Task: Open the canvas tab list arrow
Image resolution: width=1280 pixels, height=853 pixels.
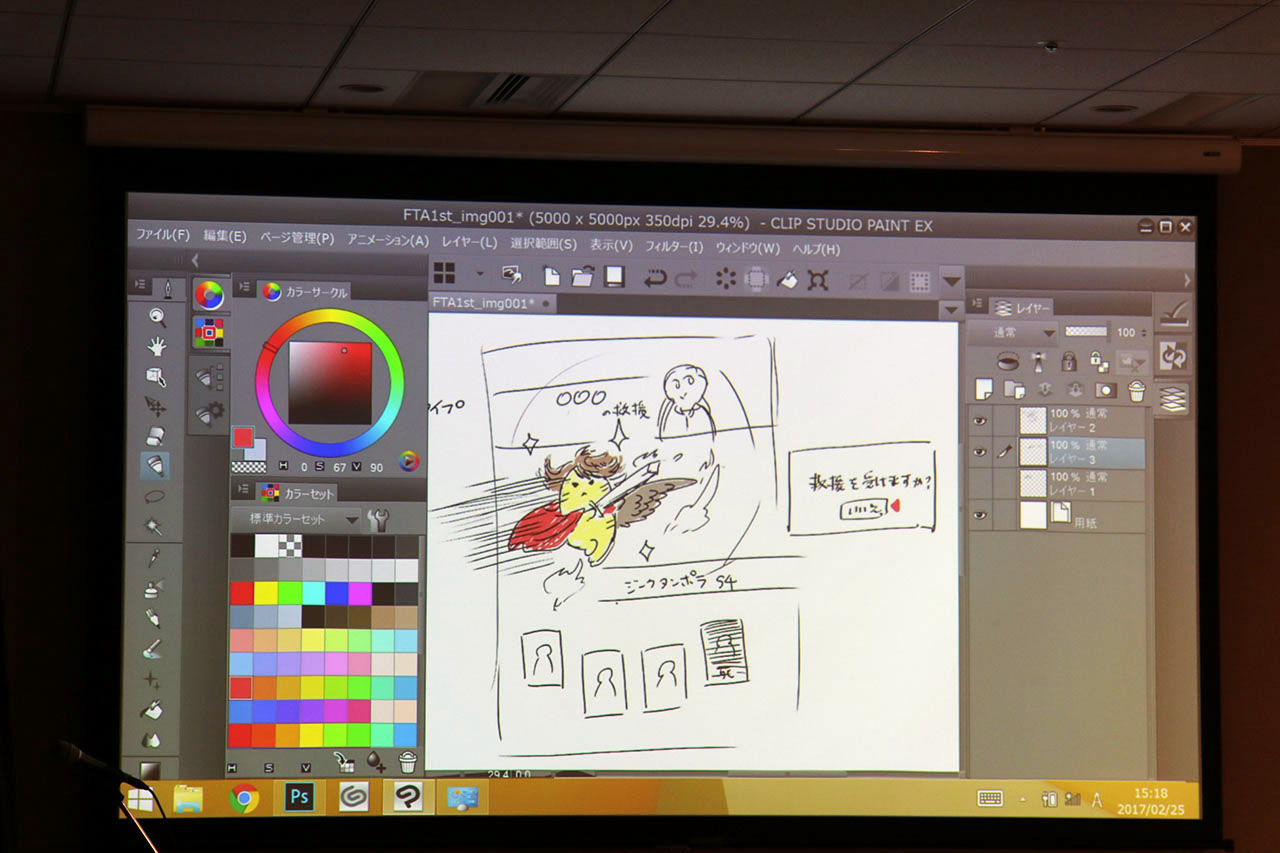Action: click(x=951, y=309)
